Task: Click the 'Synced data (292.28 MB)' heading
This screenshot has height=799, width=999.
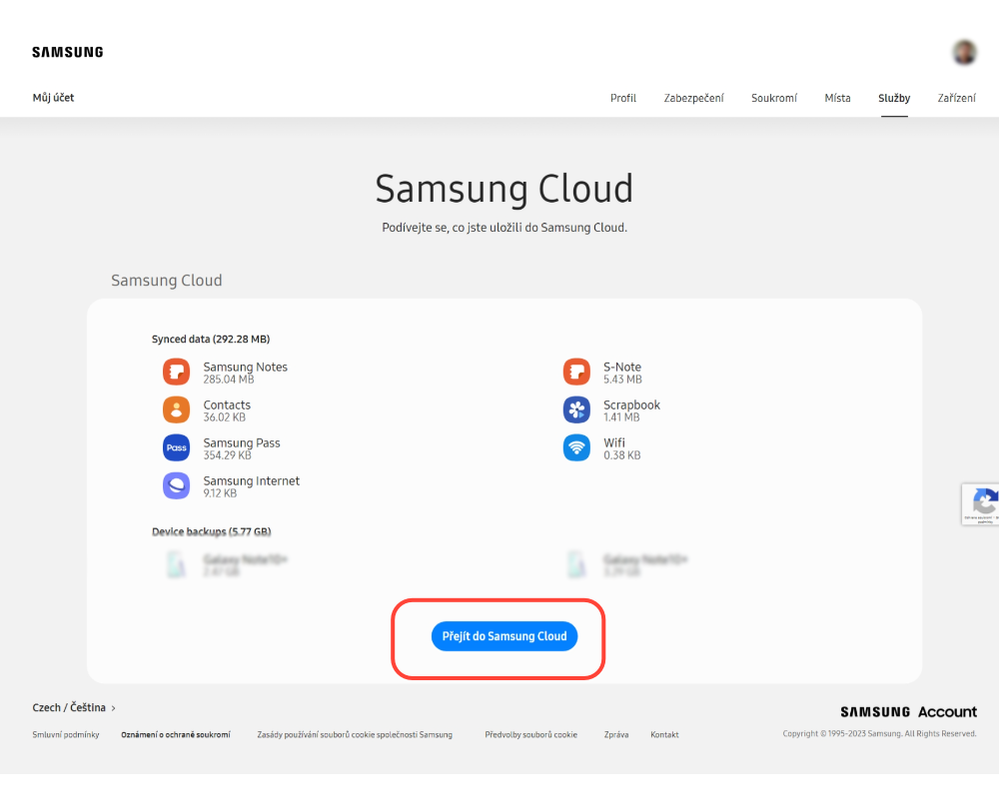Action: point(211,339)
